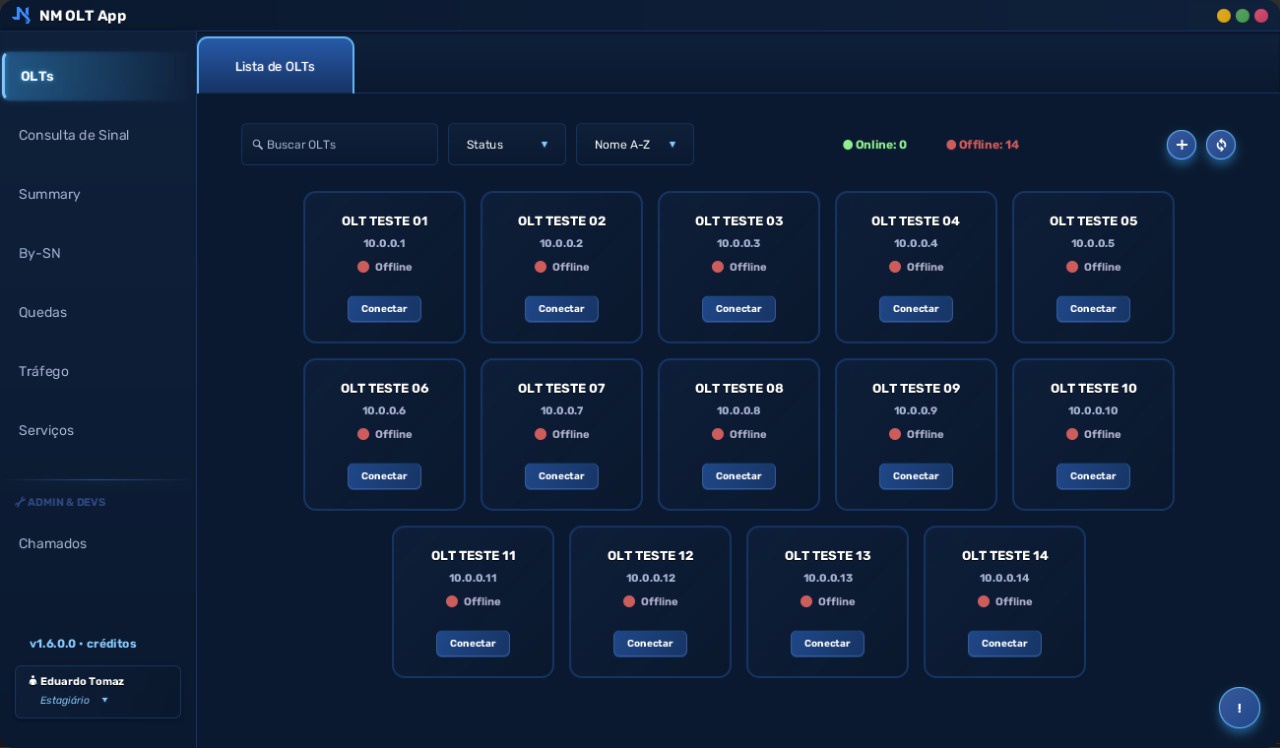Click the red offline dot on OLT TESTE 08
The width and height of the screenshot is (1280, 748).
717,434
